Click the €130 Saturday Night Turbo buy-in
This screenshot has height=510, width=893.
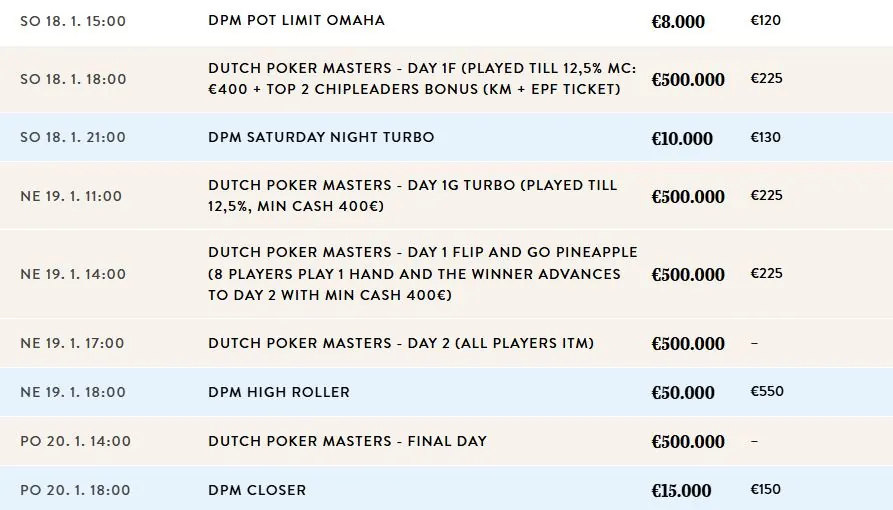tap(765, 137)
